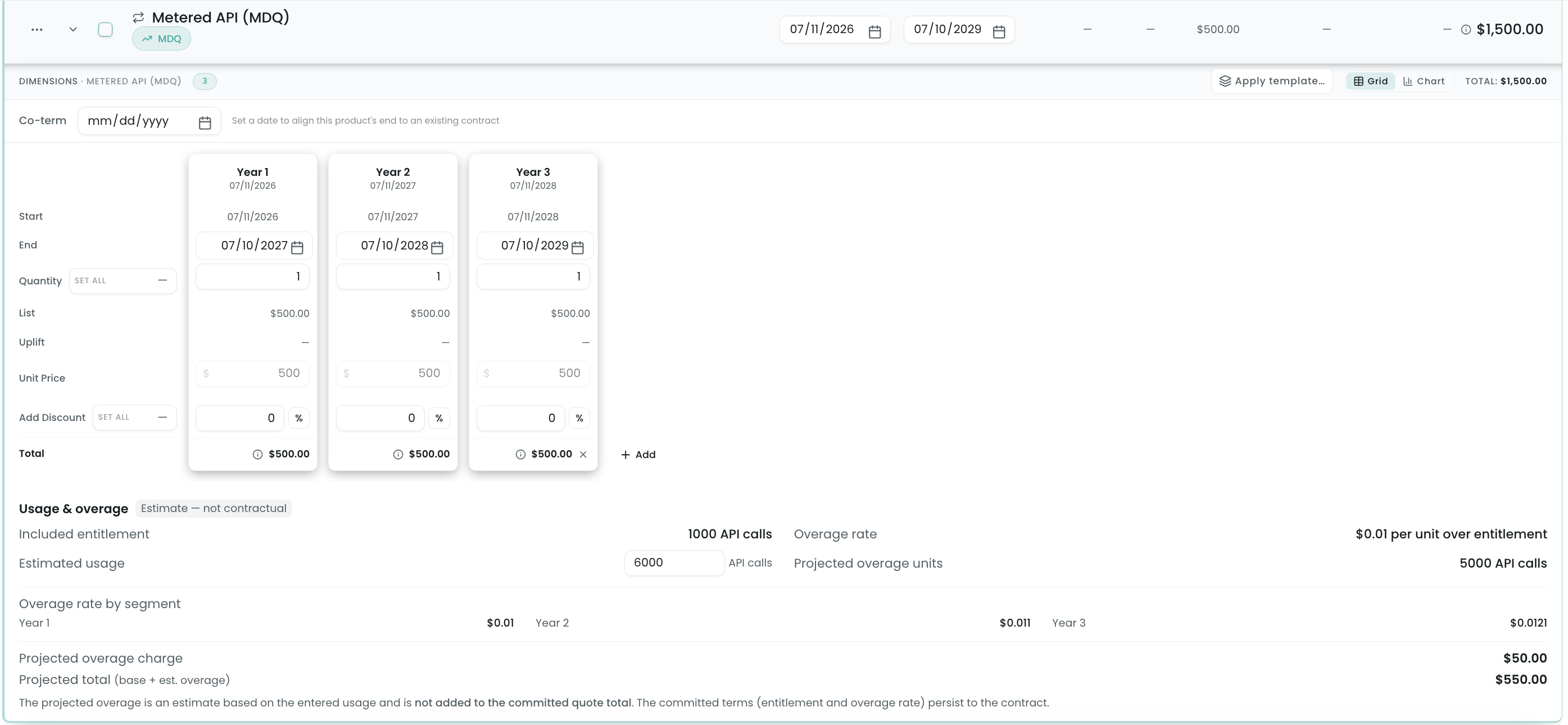
Task: Edit Year 1 discount value
Action: point(240,418)
